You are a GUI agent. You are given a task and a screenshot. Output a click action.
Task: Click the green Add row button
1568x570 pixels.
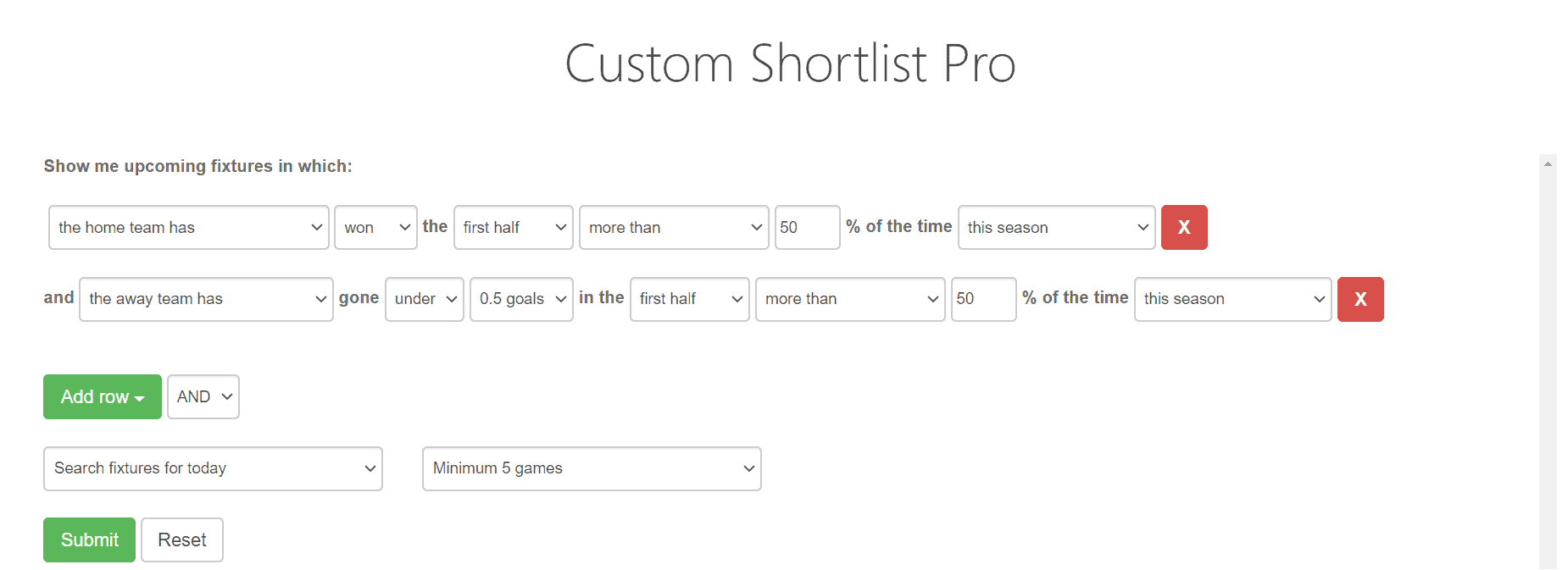click(x=102, y=396)
